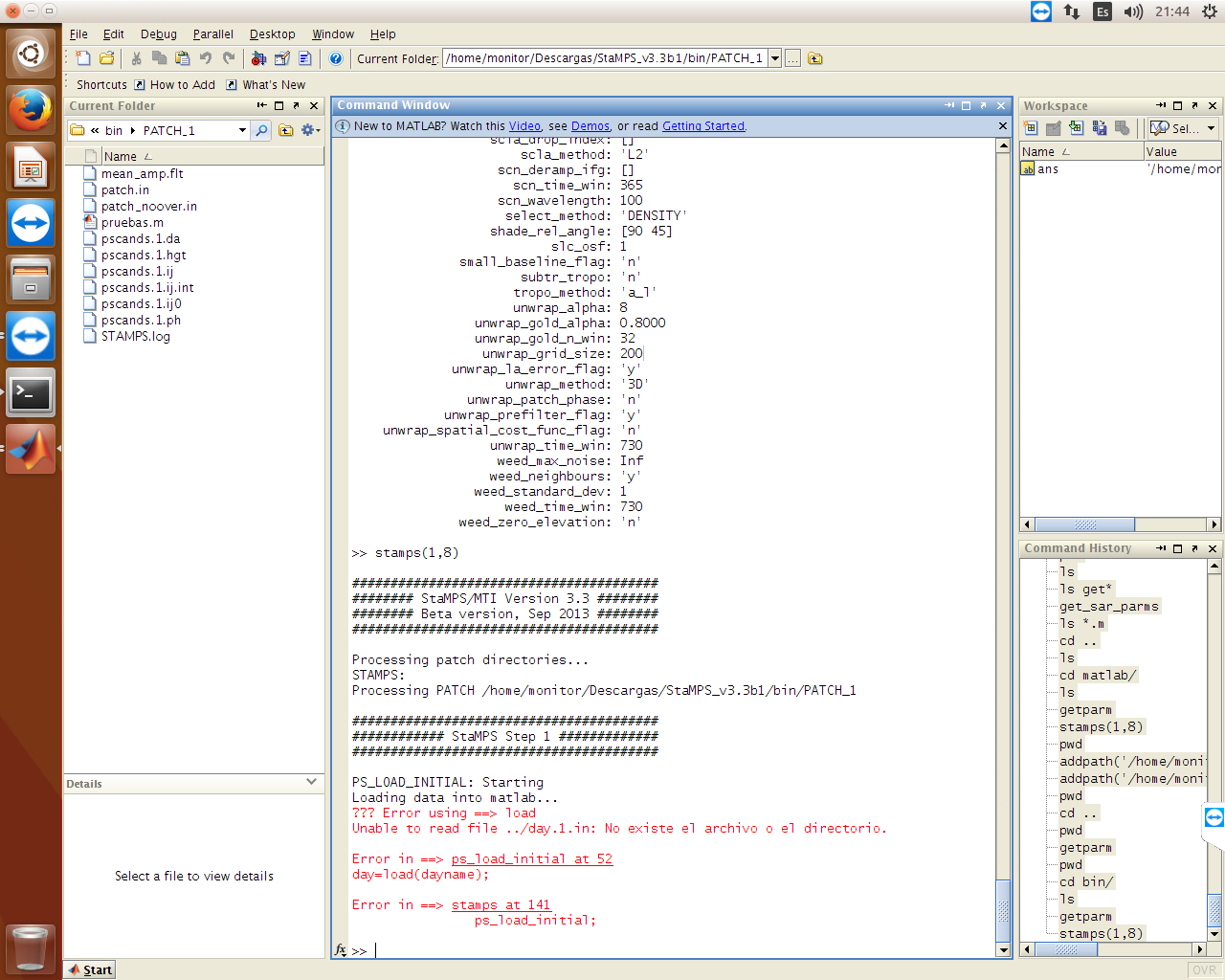Open the Profiler toolbar icon
Screen dimensions: 1225x980
pyautogui.click(x=305, y=58)
